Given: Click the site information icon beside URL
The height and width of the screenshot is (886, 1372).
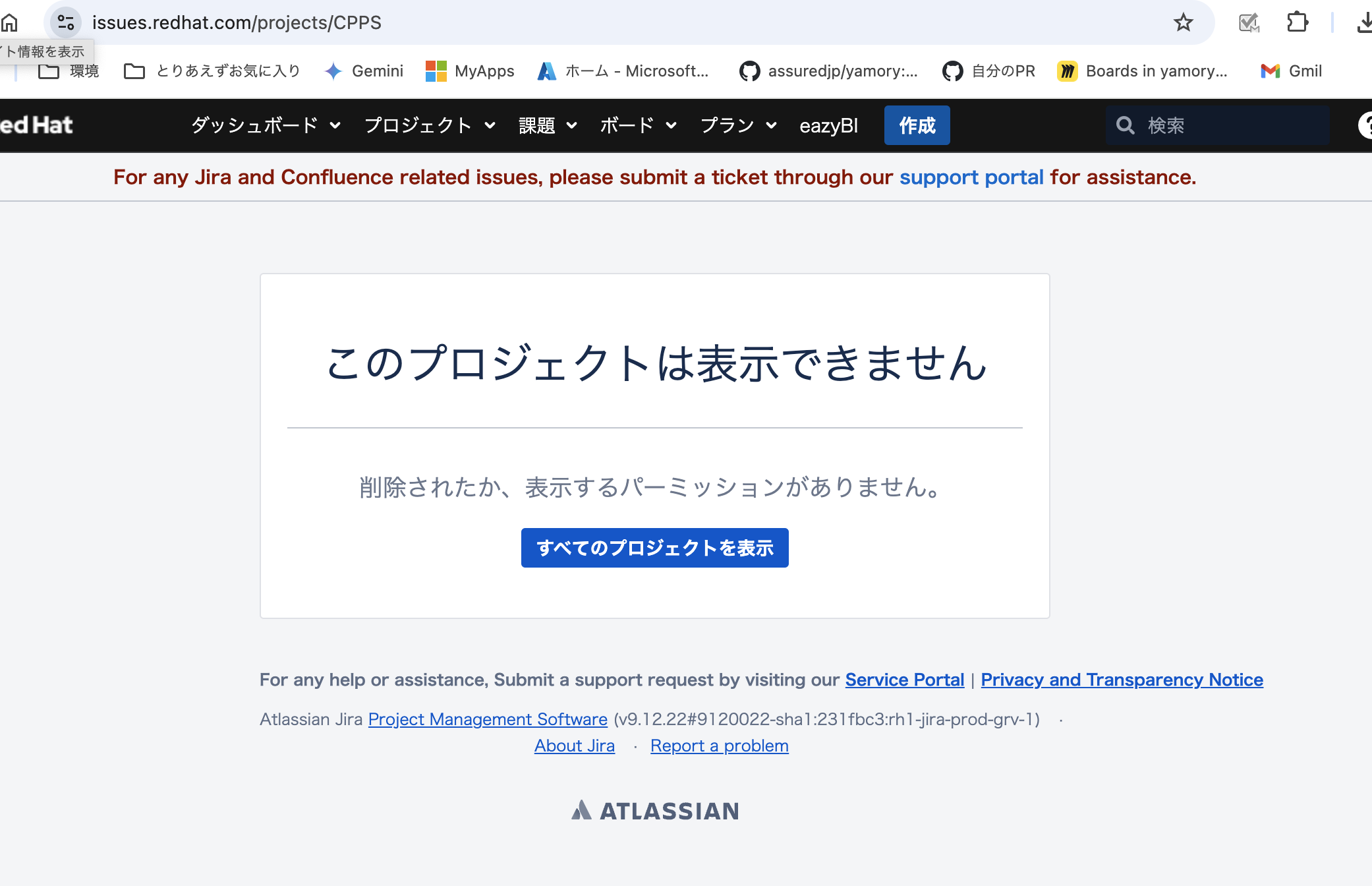Looking at the screenshot, I should pyautogui.click(x=65, y=22).
